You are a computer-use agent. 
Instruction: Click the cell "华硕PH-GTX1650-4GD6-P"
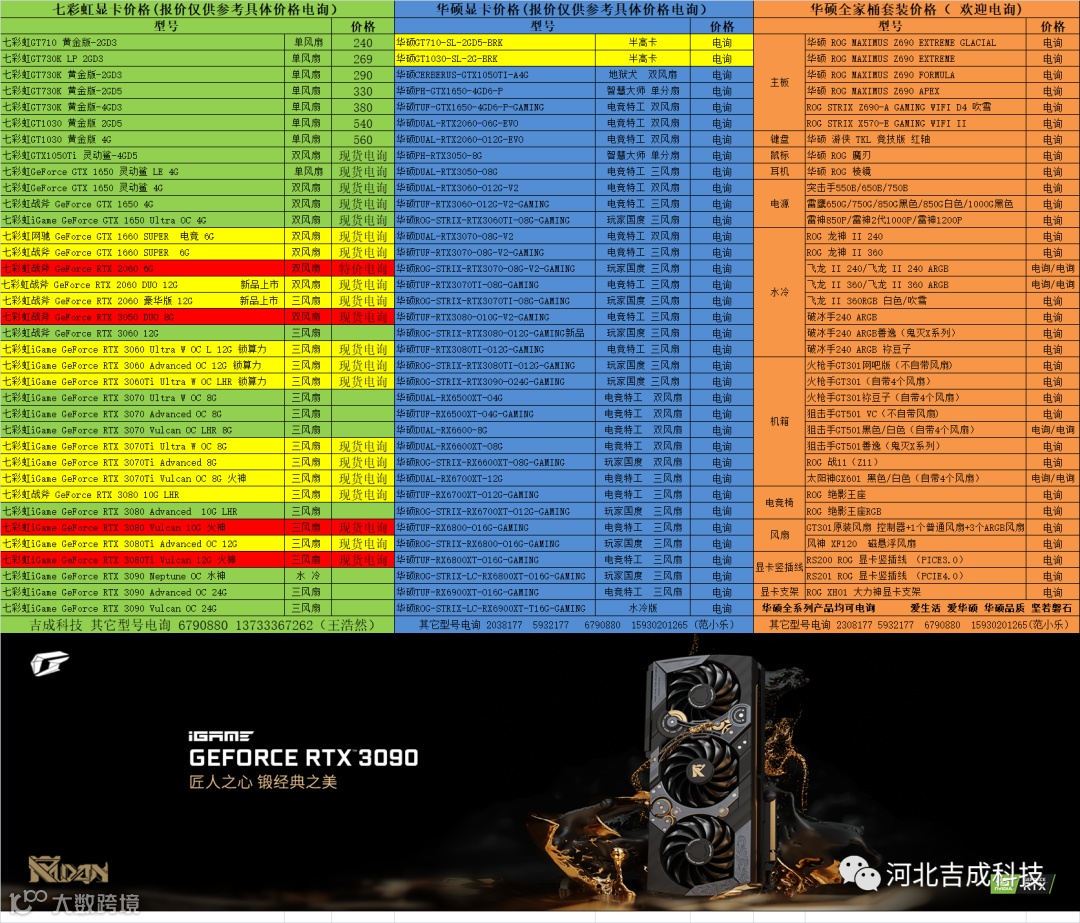[495, 92]
